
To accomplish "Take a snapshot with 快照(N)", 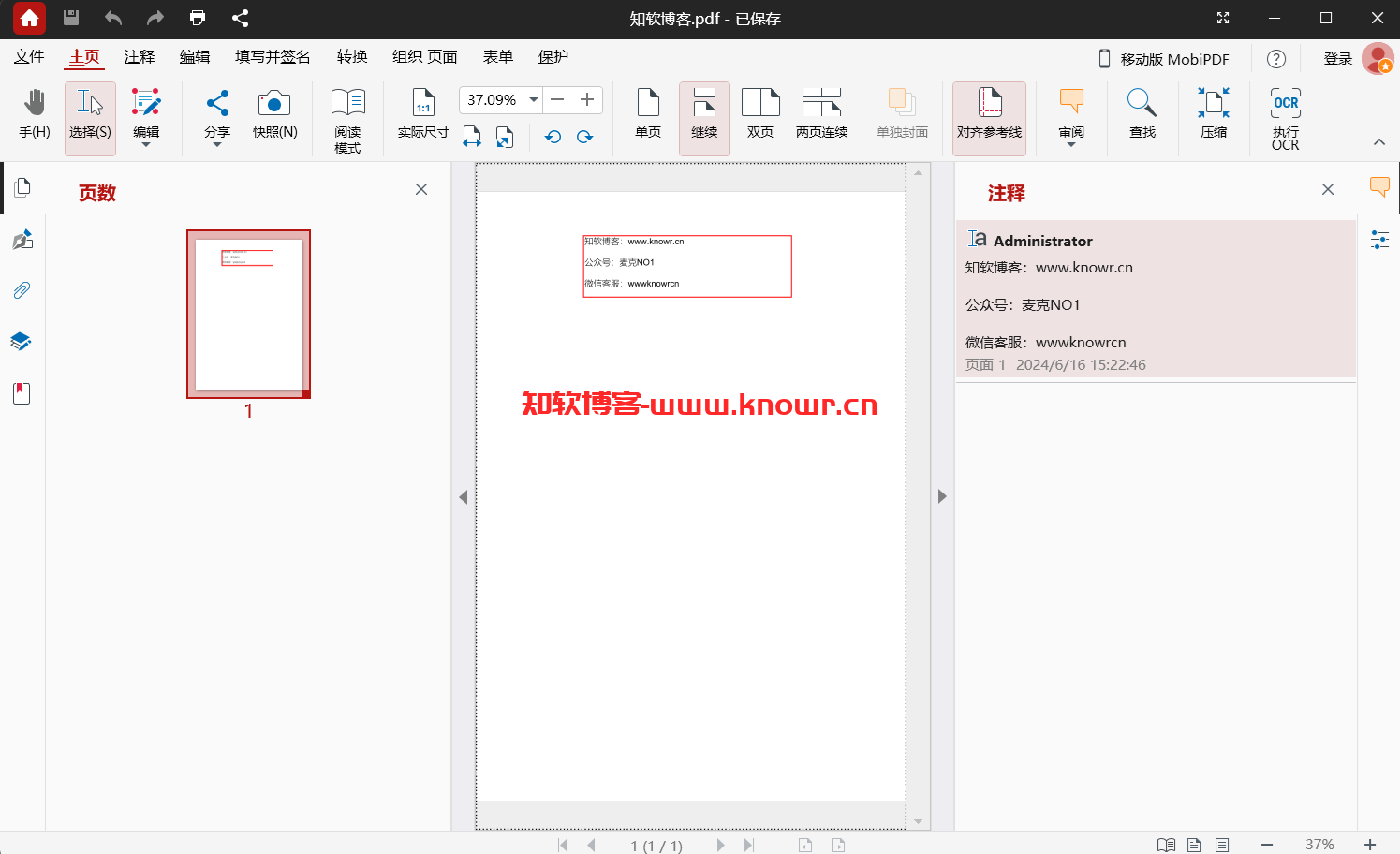I will (275, 115).
